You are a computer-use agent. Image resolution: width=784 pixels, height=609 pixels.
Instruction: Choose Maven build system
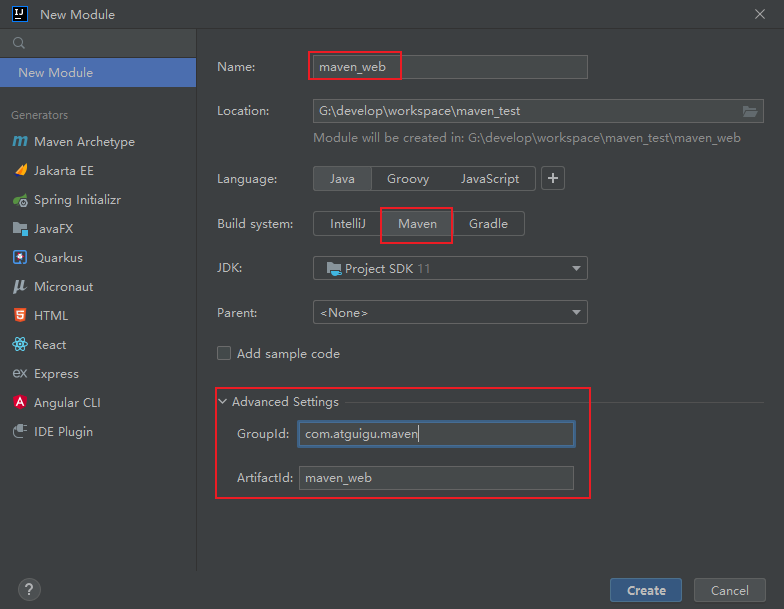[x=417, y=224]
